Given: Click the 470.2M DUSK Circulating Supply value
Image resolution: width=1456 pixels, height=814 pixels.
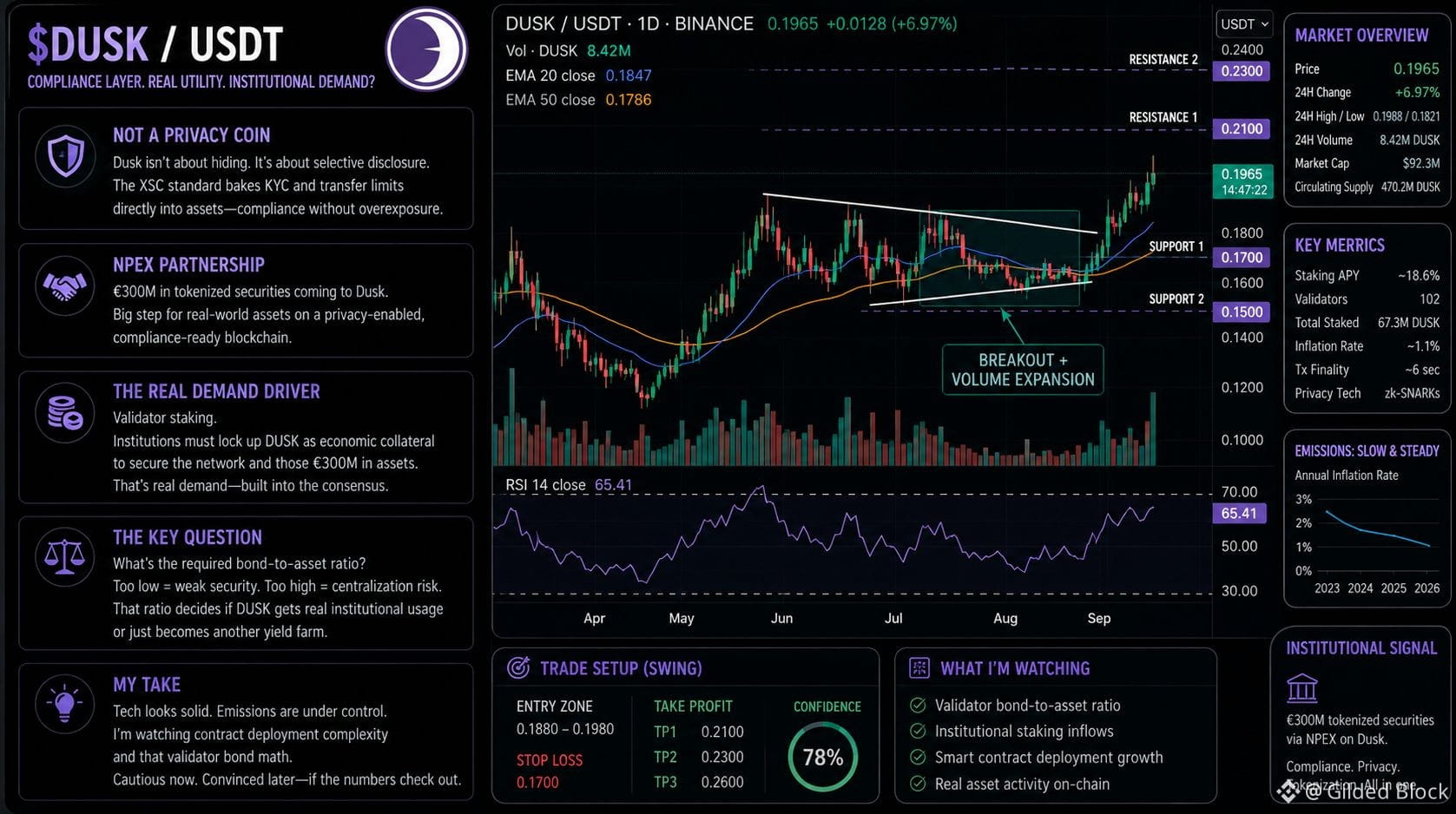Looking at the screenshot, I should [x=1410, y=187].
